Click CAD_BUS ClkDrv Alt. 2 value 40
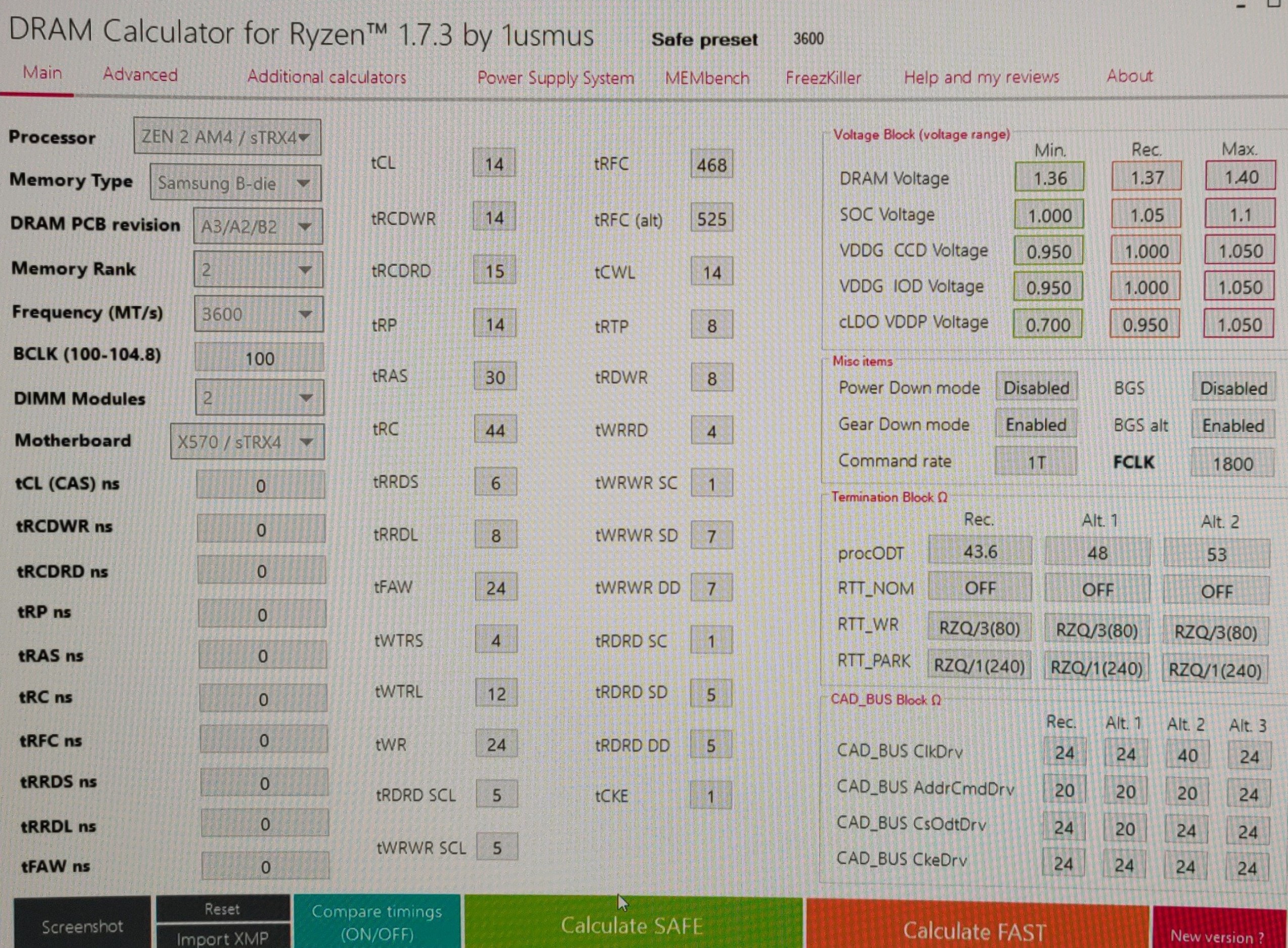Image resolution: width=1288 pixels, height=948 pixels. (x=1187, y=754)
